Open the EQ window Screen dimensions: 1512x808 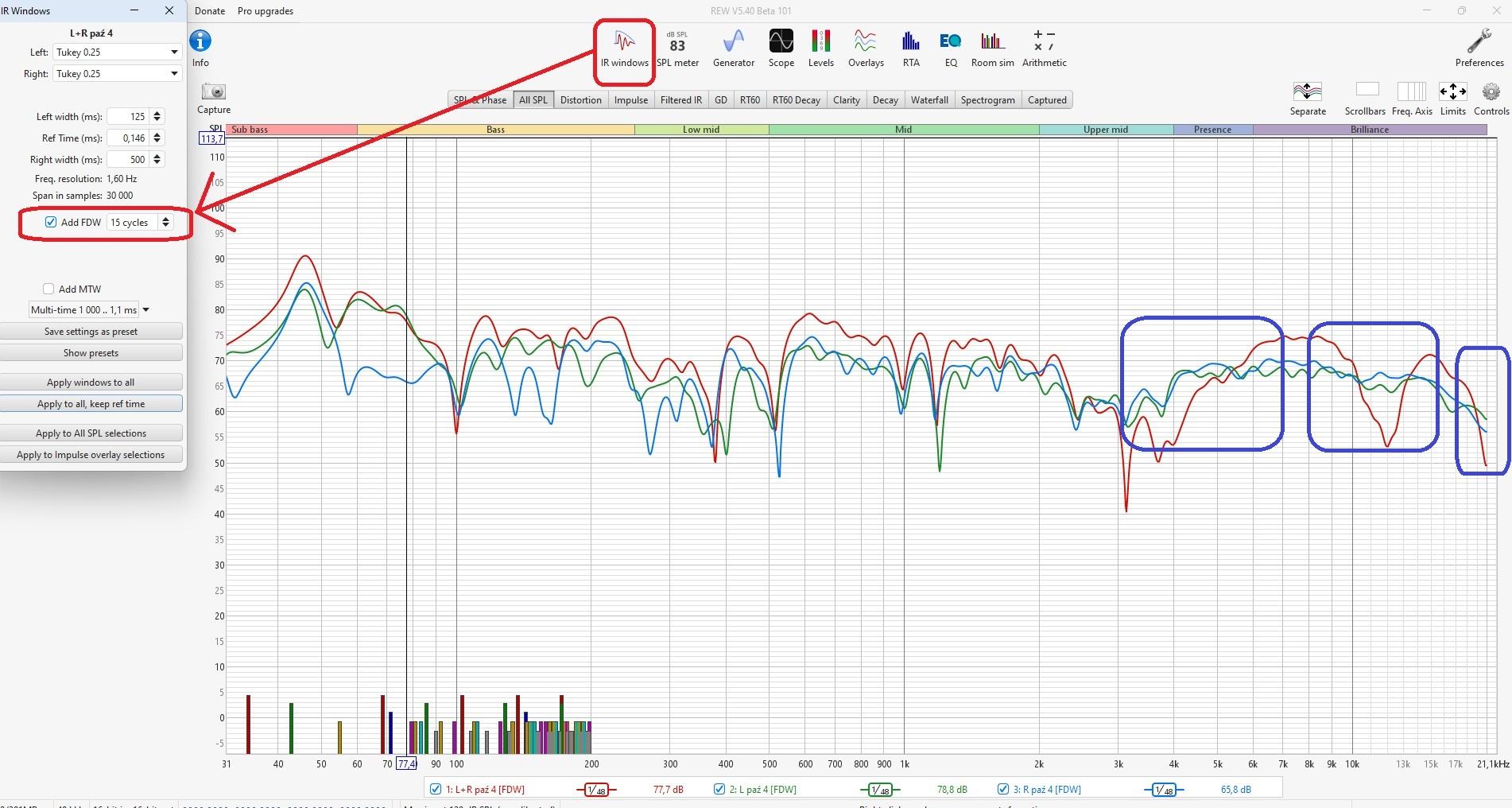tap(950, 49)
